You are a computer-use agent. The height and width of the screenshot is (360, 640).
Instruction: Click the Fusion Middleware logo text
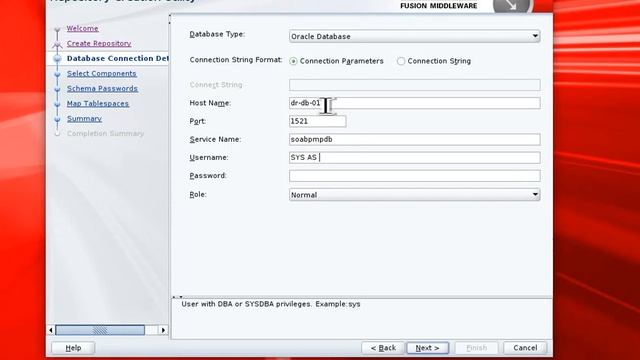tap(438, 6)
